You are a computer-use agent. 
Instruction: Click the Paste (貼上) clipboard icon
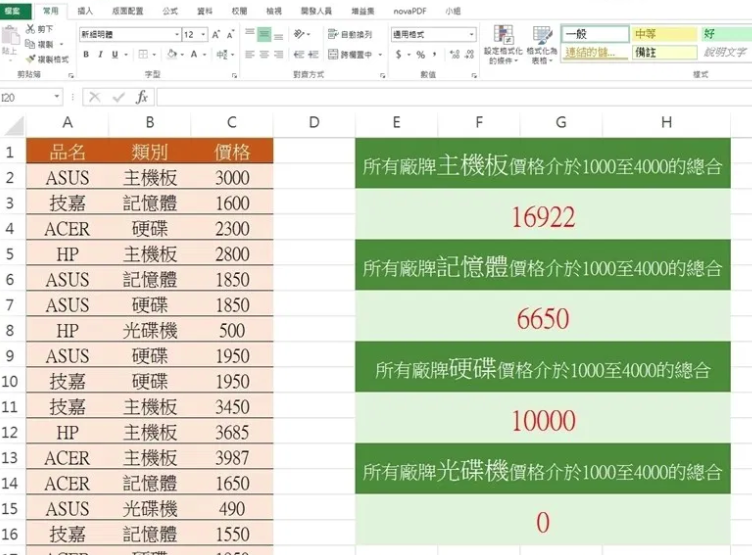click(x=9, y=35)
